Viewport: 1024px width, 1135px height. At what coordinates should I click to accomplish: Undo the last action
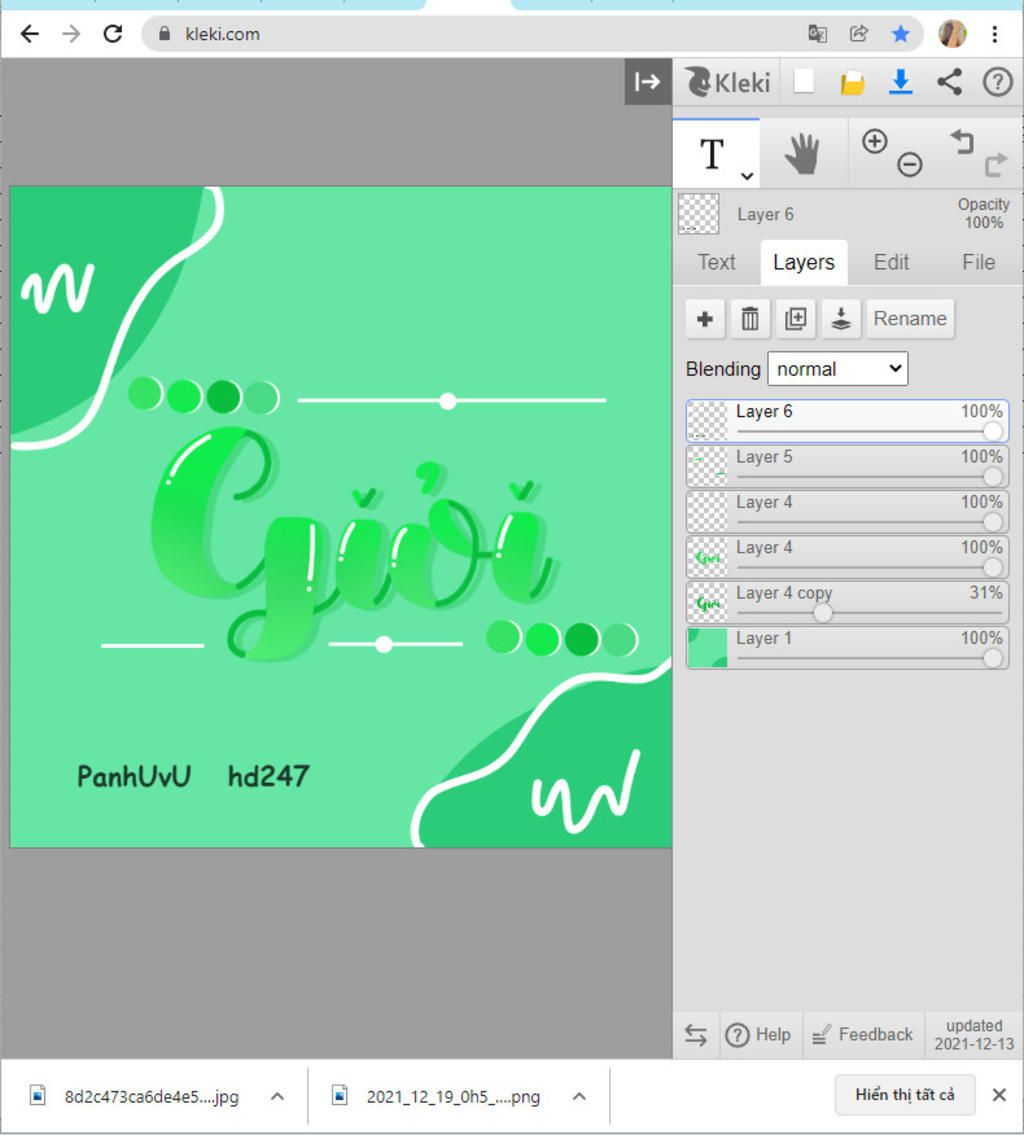962,142
